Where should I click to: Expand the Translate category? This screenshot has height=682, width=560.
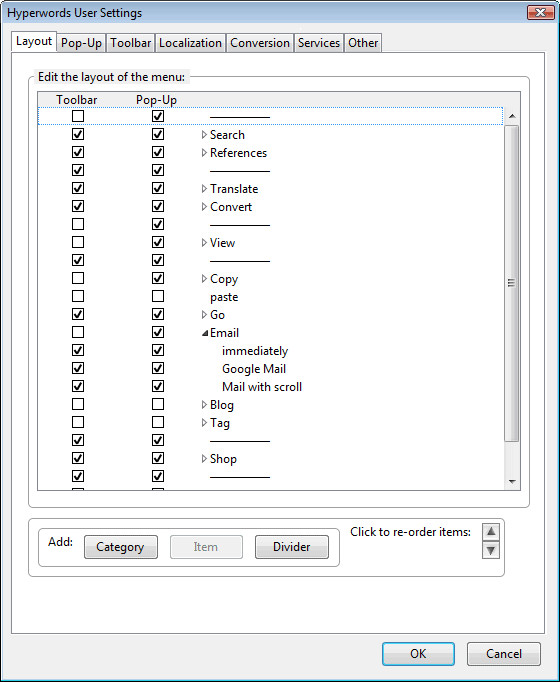204,189
